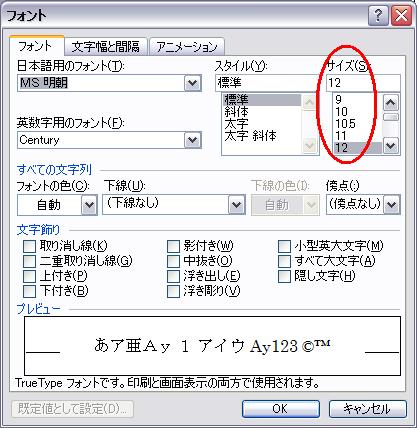Click the size list scrollbar thumb

tap(391, 117)
